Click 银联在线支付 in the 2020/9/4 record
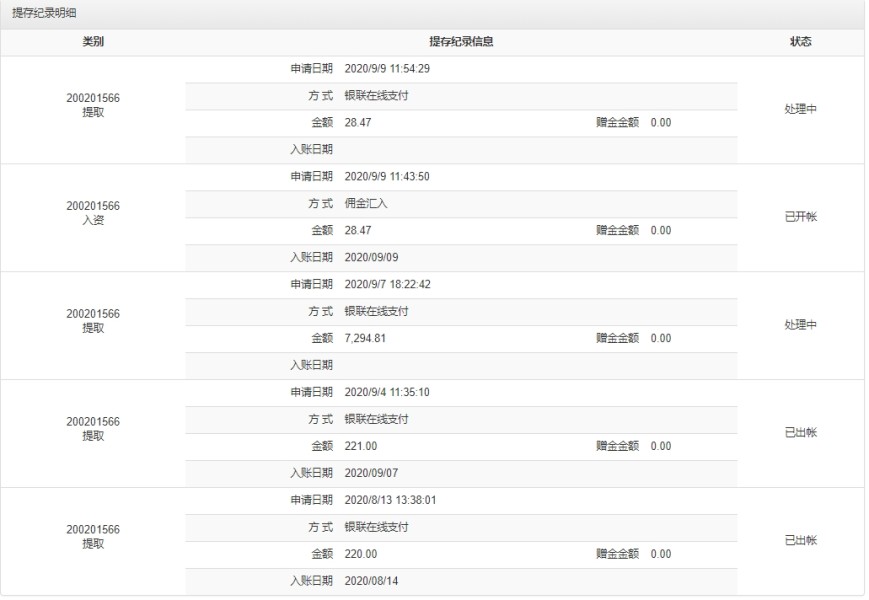 (376, 419)
